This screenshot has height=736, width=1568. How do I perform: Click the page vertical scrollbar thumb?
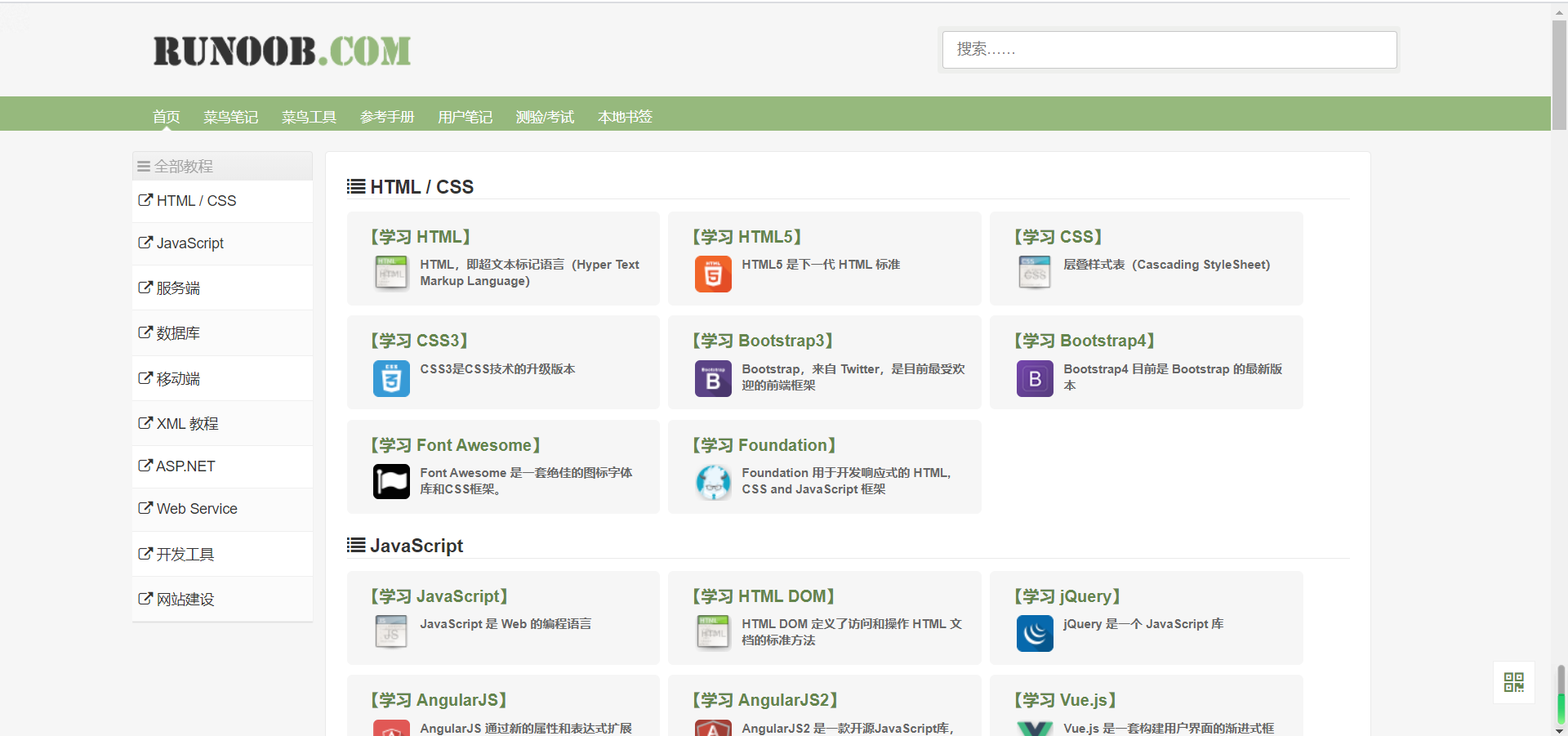point(1559,75)
